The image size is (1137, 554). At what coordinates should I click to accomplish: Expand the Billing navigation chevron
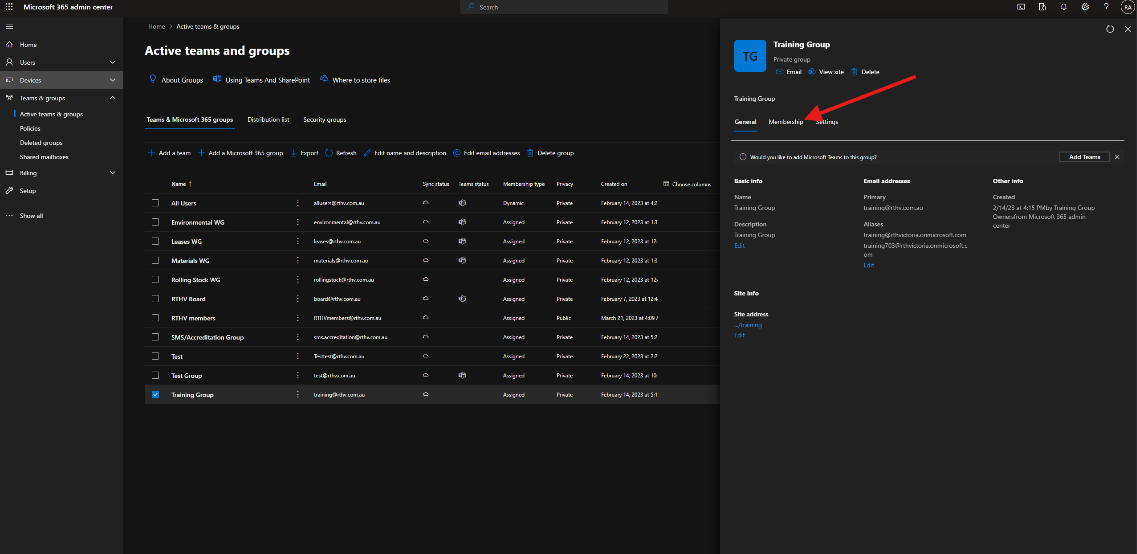112,173
